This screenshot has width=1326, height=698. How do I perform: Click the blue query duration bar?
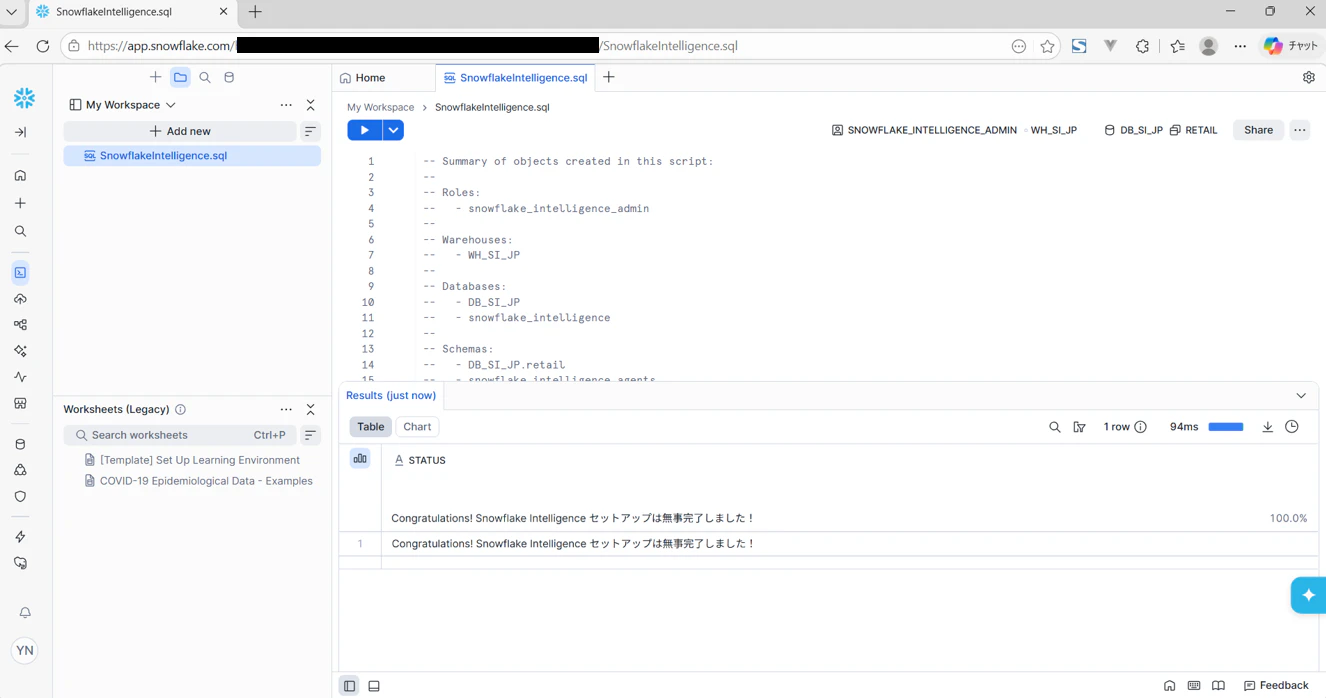[x=1225, y=427]
